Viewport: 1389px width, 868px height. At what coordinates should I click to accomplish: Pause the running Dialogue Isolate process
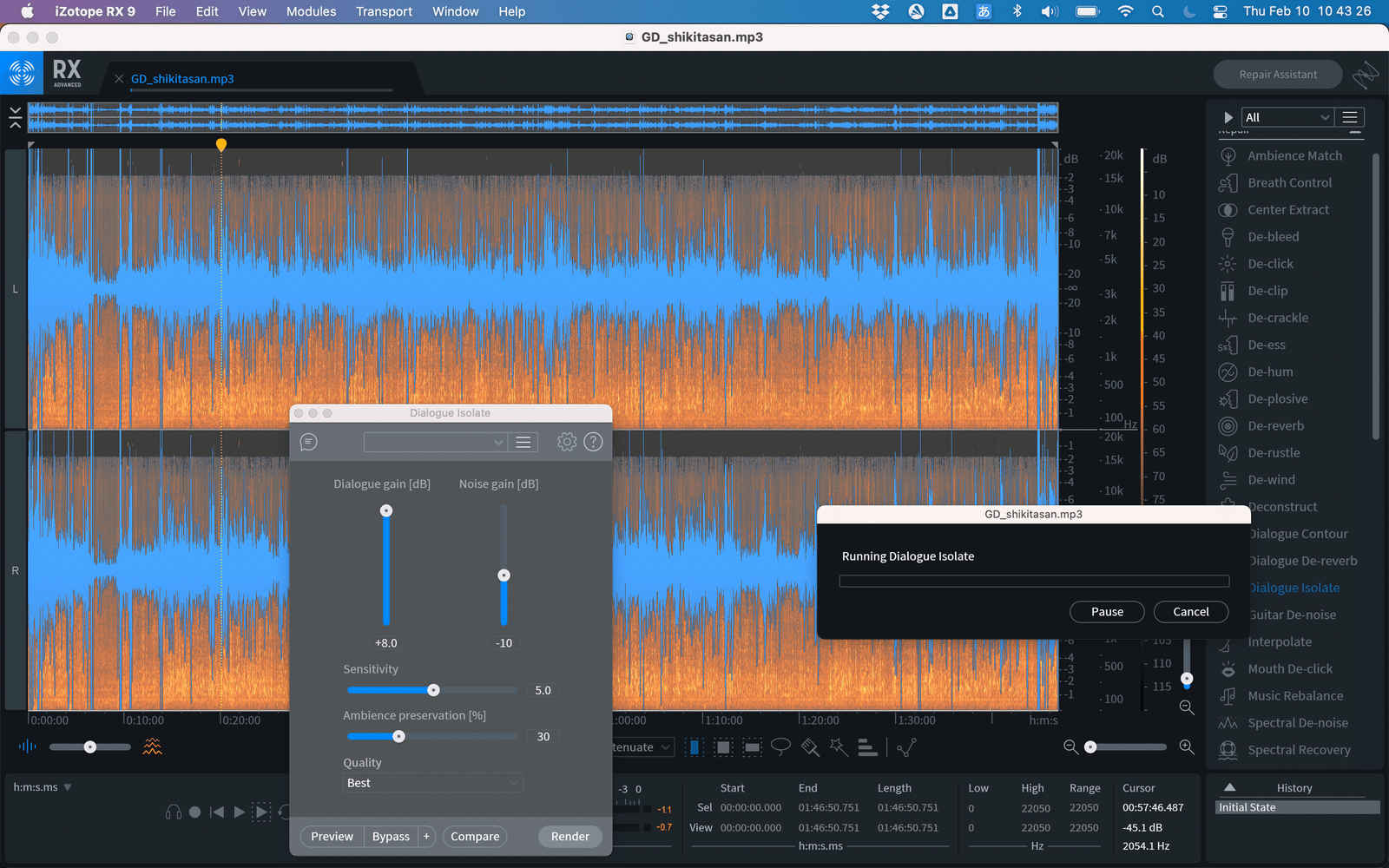pyautogui.click(x=1107, y=611)
